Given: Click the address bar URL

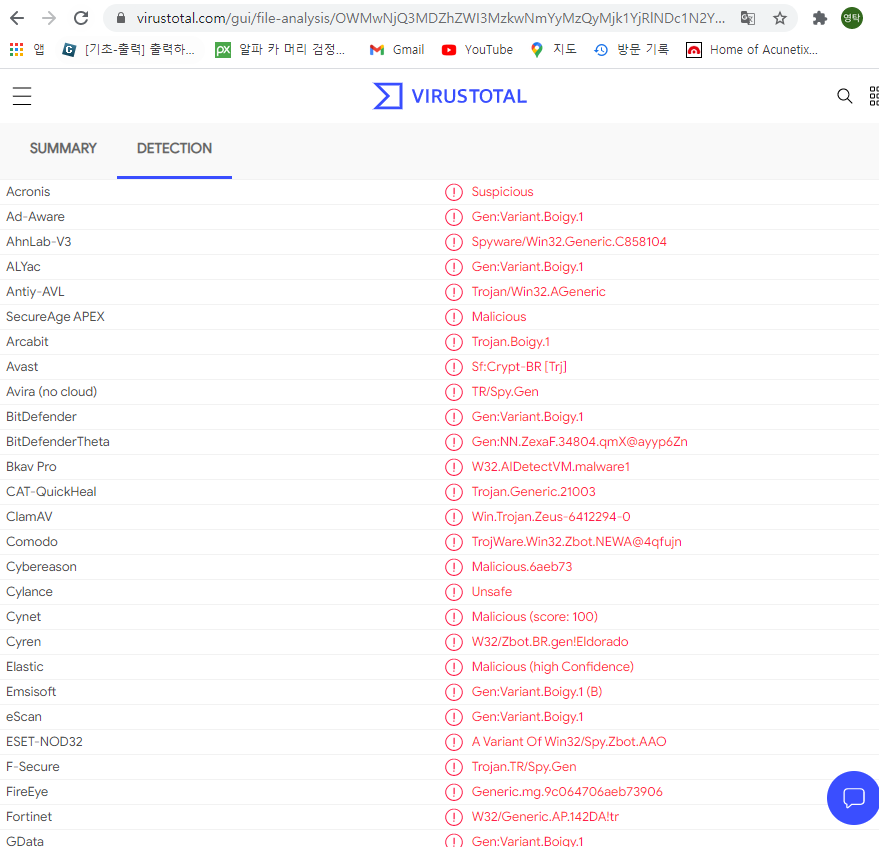Looking at the screenshot, I should (x=430, y=18).
